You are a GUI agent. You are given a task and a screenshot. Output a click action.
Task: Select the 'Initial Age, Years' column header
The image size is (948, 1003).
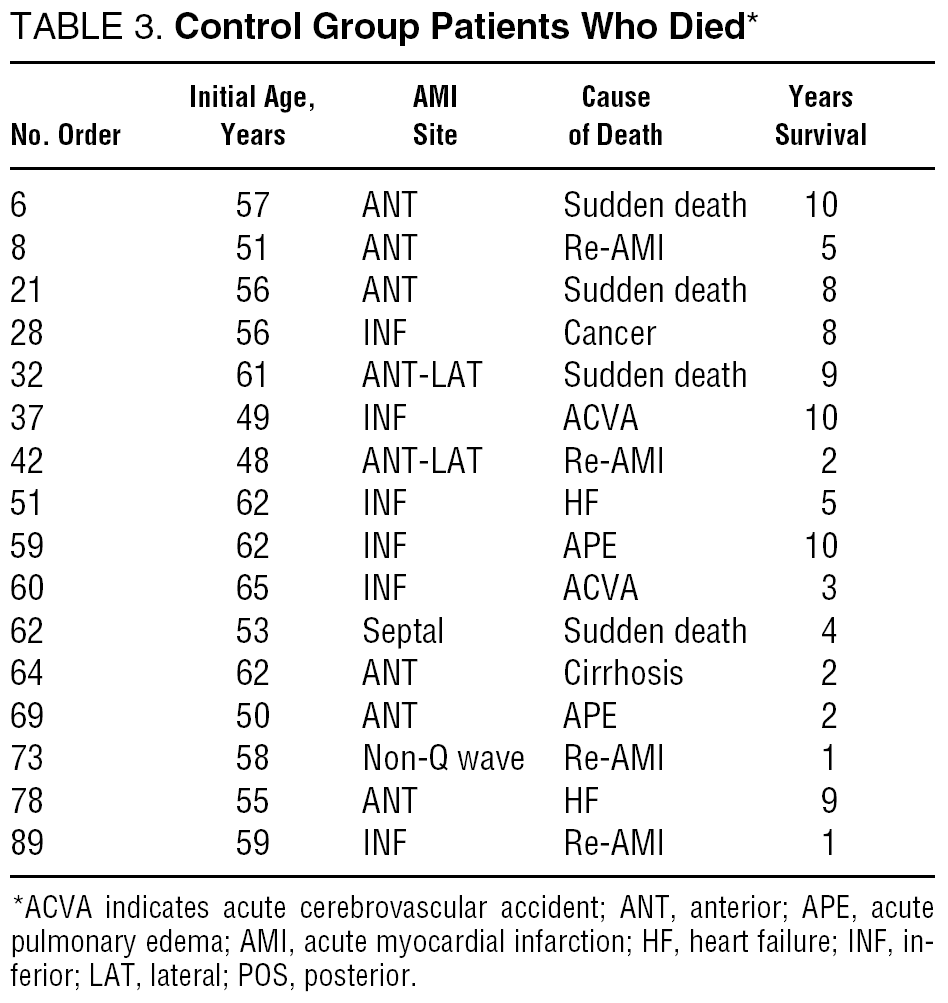click(253, 116)
